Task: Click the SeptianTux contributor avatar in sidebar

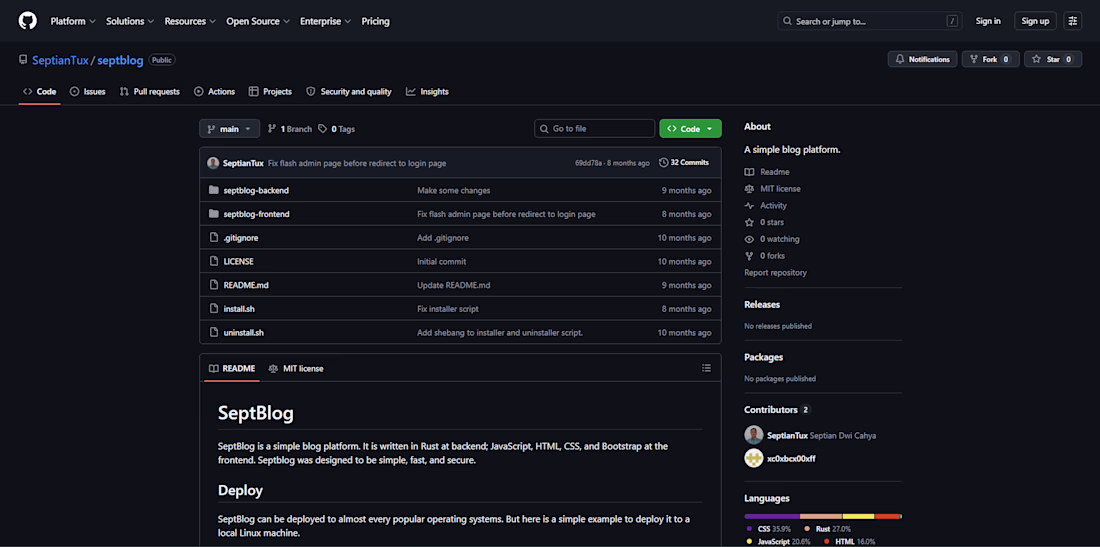Action: 753,435
